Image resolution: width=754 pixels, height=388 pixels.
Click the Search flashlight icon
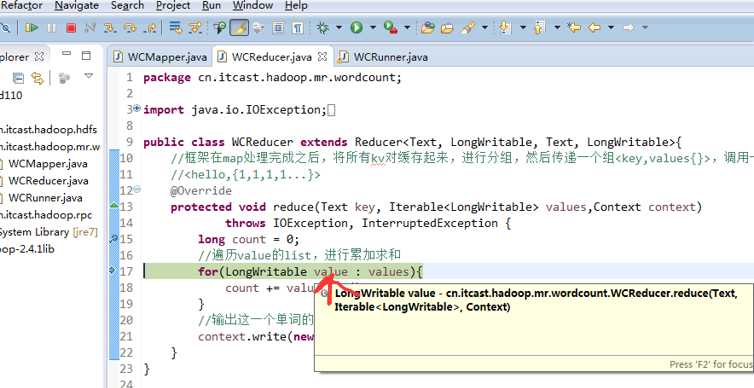pos(467,28)
